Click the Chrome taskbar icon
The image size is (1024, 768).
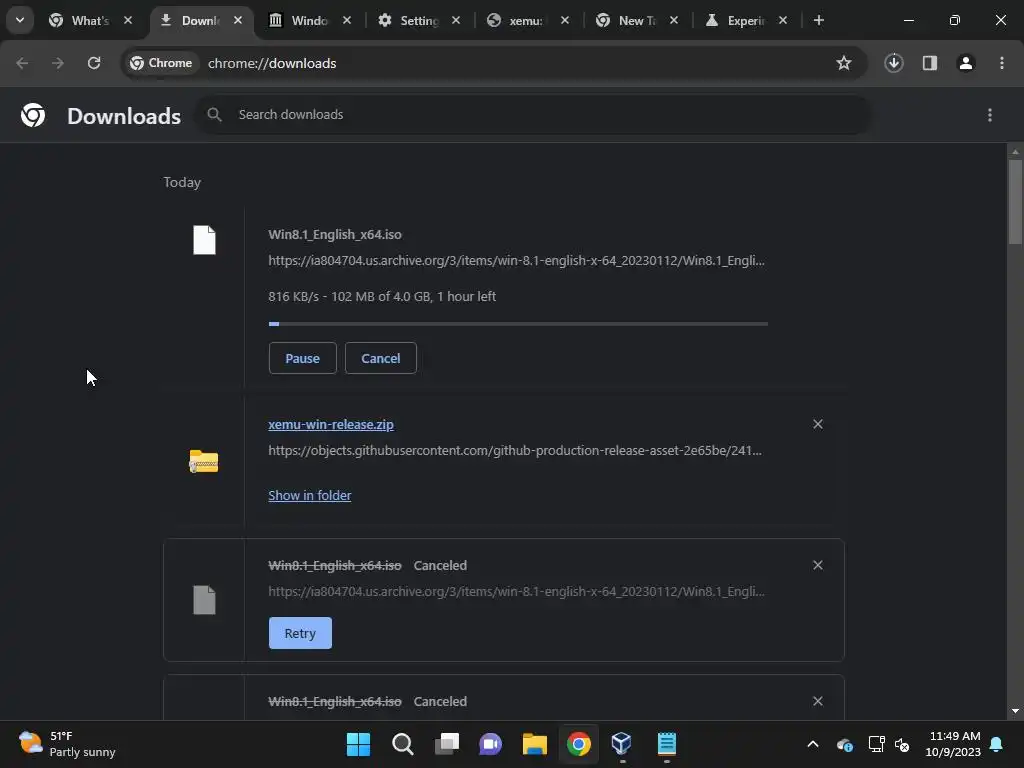[x=579, y=744]
